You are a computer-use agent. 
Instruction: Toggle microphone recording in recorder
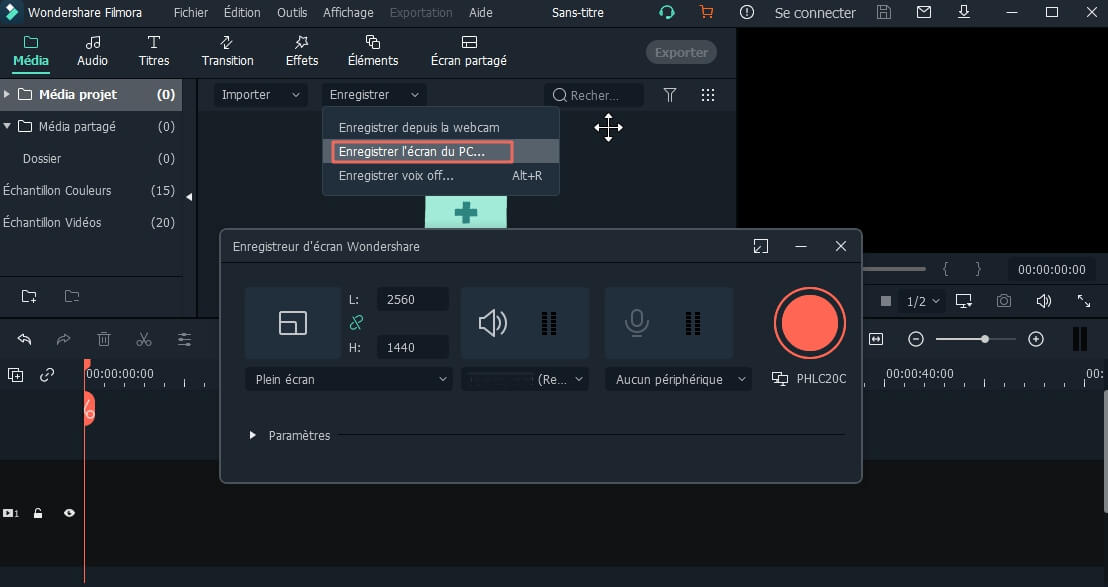[637, 323]
